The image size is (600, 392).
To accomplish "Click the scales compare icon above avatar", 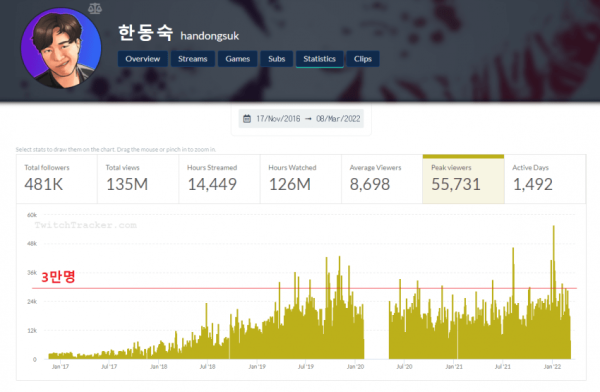I will (x=95, y=8).
